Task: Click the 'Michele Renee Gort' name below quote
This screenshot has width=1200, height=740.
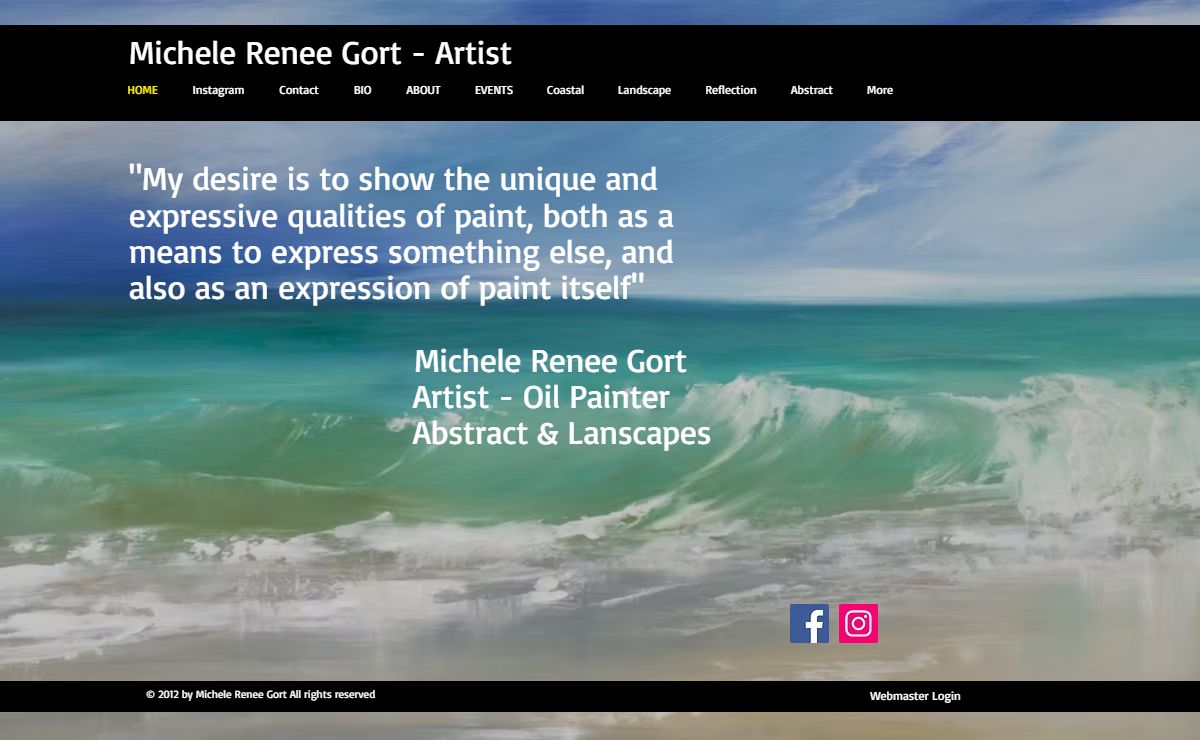Action: 550,361
